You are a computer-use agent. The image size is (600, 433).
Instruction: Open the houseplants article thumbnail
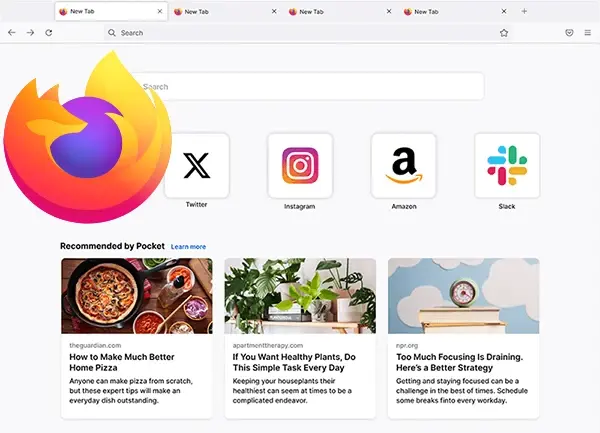pyautogui.click(x=300, y=296)
